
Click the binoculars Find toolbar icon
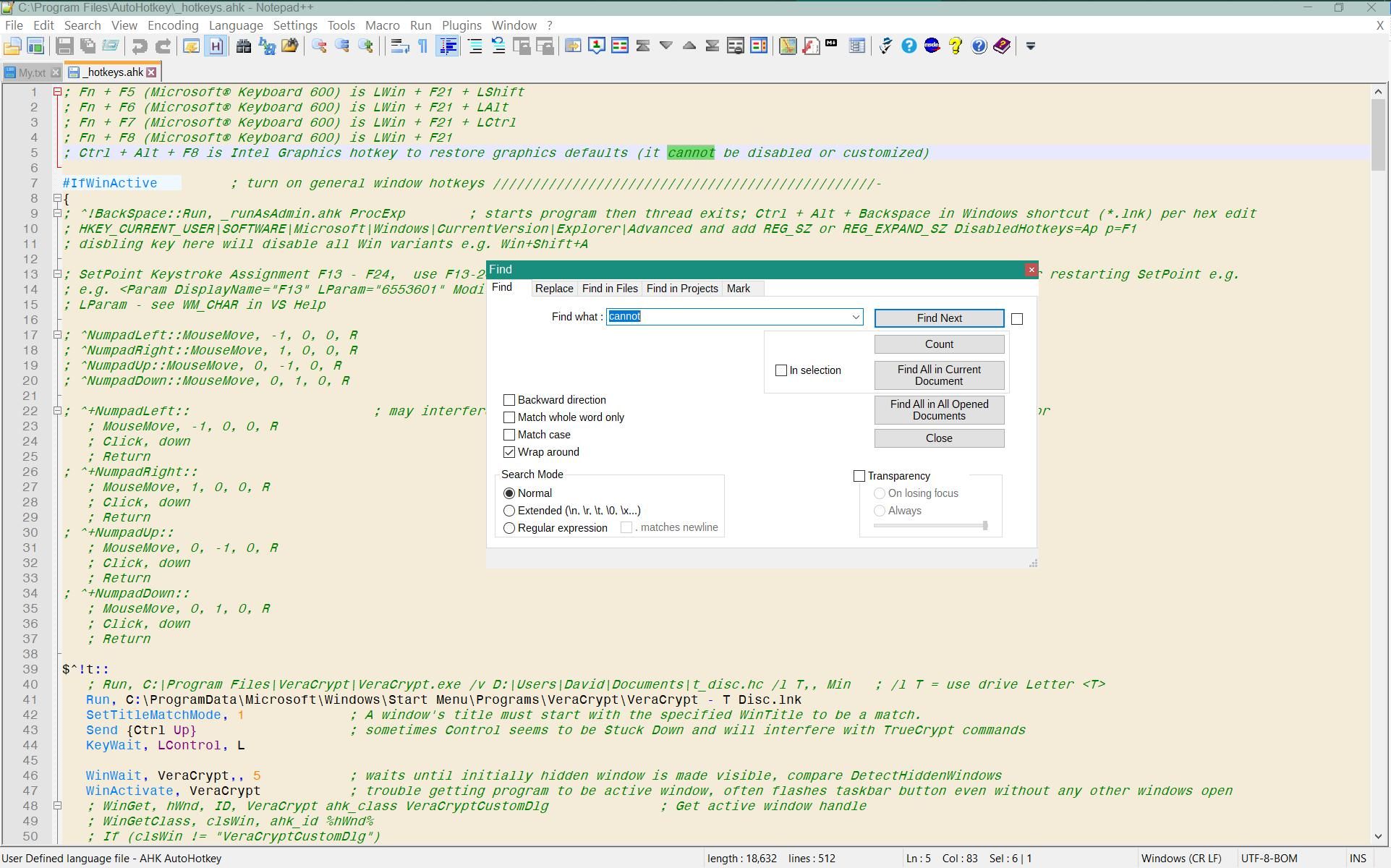coord(244,46)
